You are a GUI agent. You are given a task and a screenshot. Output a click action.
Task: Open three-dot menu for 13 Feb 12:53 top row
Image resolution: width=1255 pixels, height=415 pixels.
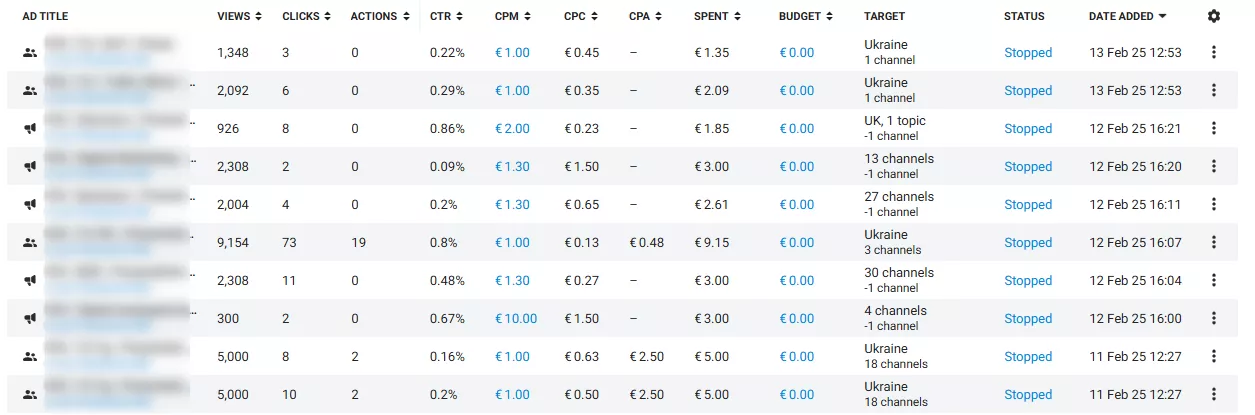click(x=1214, y=52)
